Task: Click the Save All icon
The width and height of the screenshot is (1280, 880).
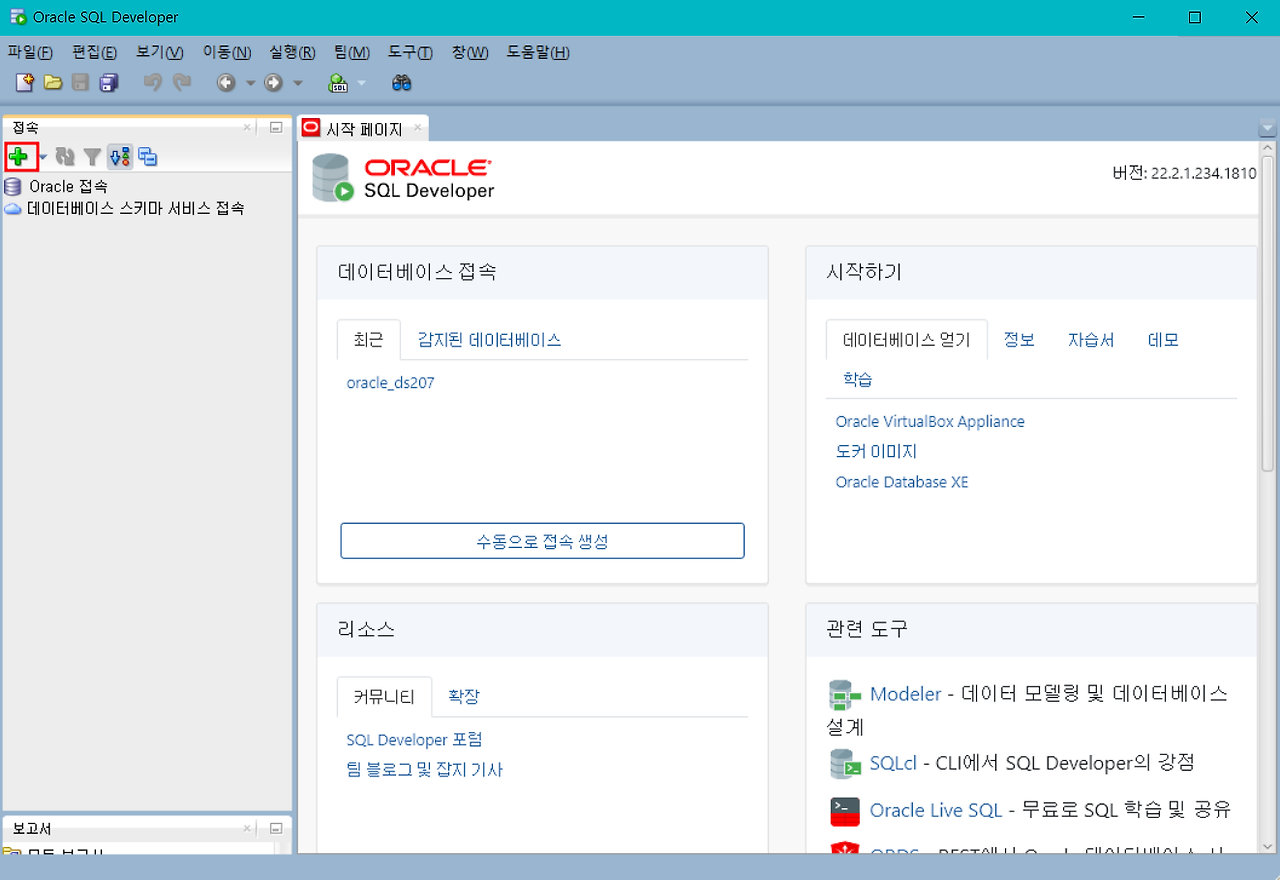Action: click(109, 83)
